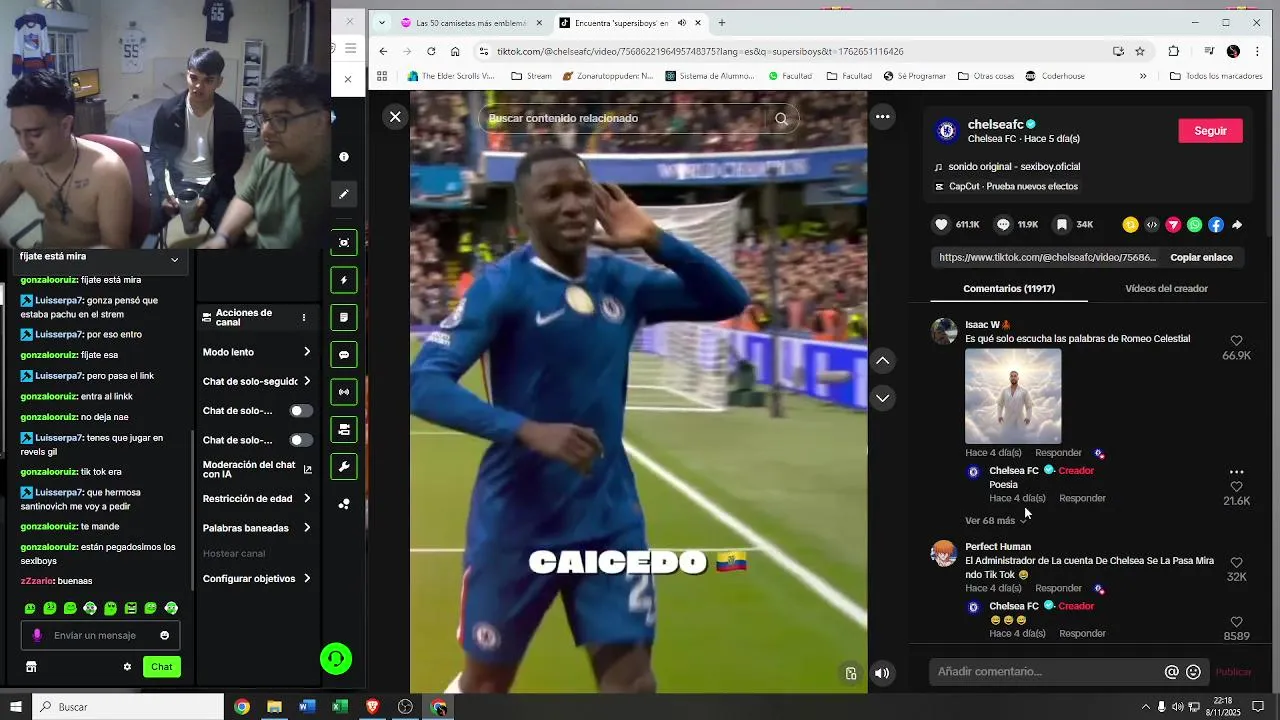Image resolution: width=1280 pixels, height=720 pixels.
Task: Click the wrench tools icon in Kick sidebar
Action: 344,466
